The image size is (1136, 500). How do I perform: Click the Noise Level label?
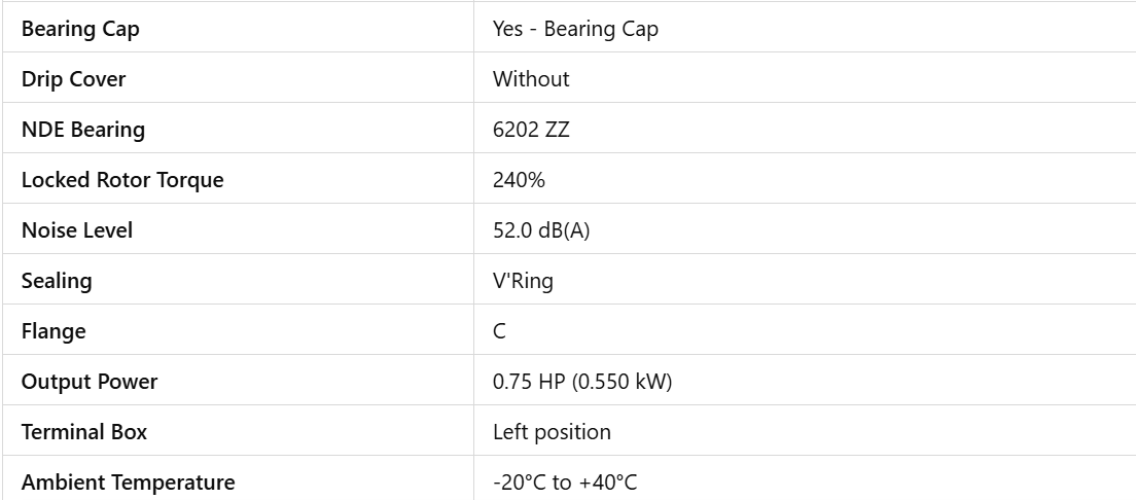(x=71, y=231)
